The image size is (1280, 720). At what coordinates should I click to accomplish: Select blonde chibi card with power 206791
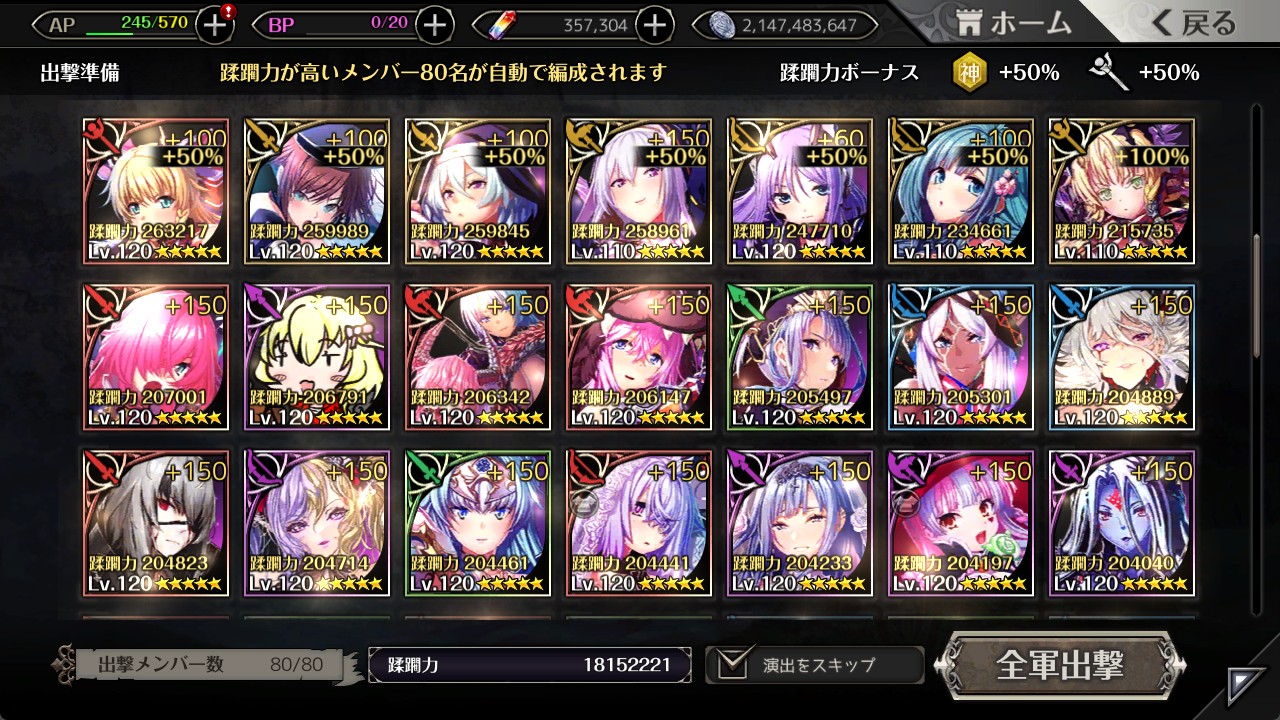pyautogui.click(x=317, y=357)
